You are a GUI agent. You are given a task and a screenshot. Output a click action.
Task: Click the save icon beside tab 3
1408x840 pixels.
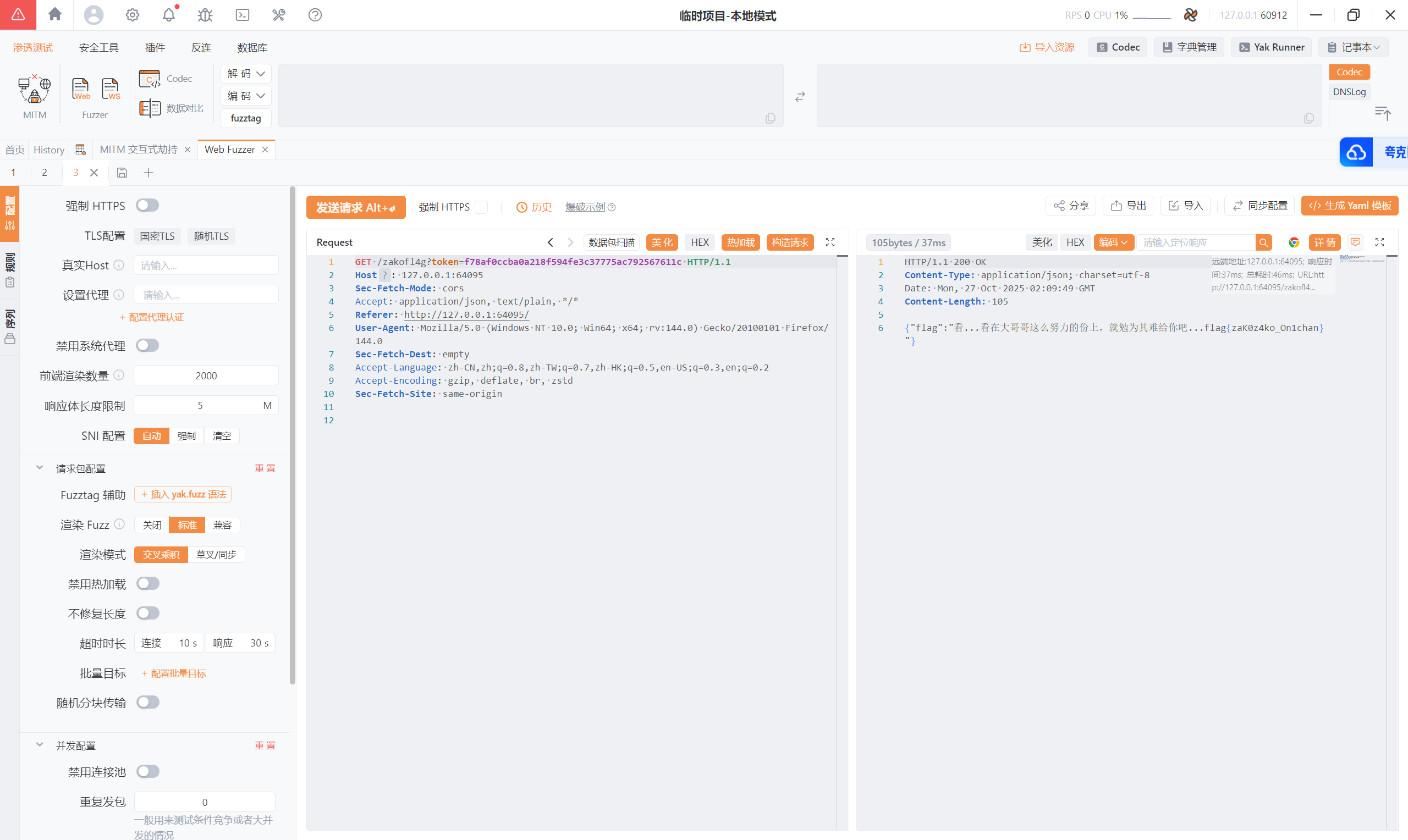(x=122, y=173)
